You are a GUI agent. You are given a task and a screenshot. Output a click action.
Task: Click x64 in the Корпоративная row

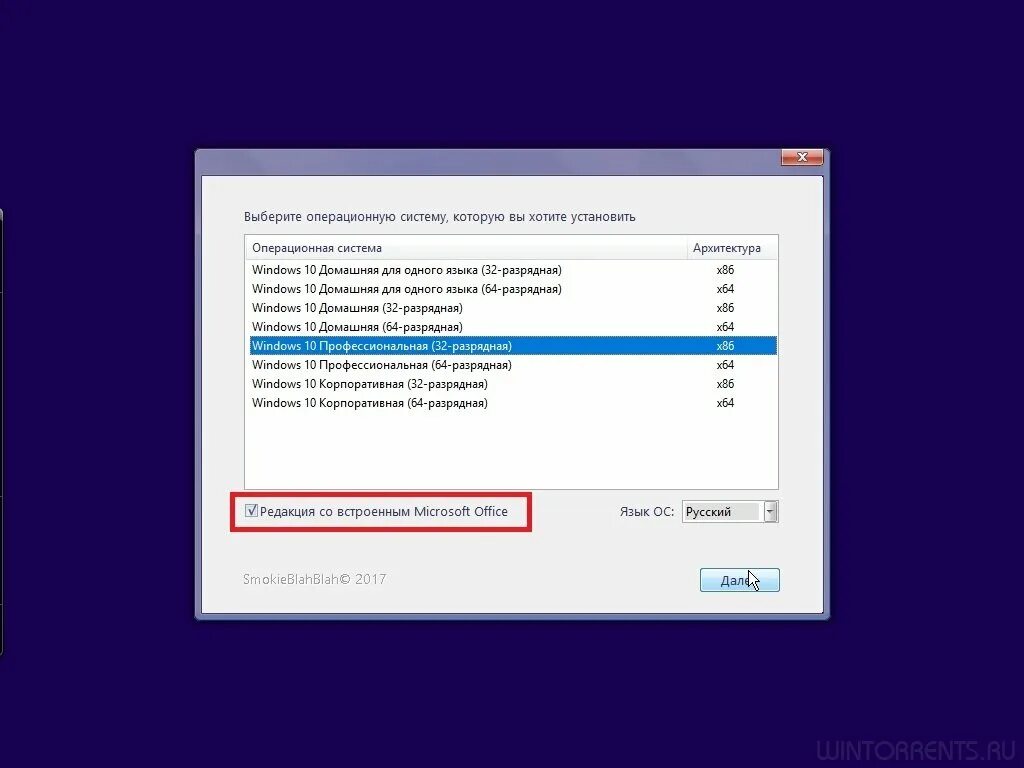pos(725,403)
